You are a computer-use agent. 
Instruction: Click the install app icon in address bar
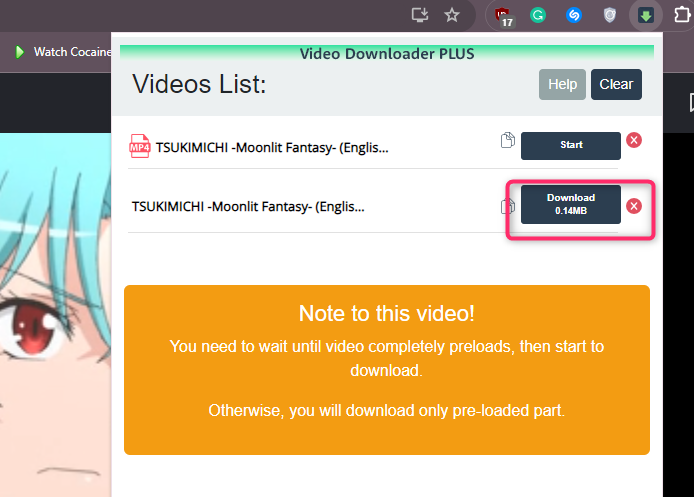tap(420, 15)
